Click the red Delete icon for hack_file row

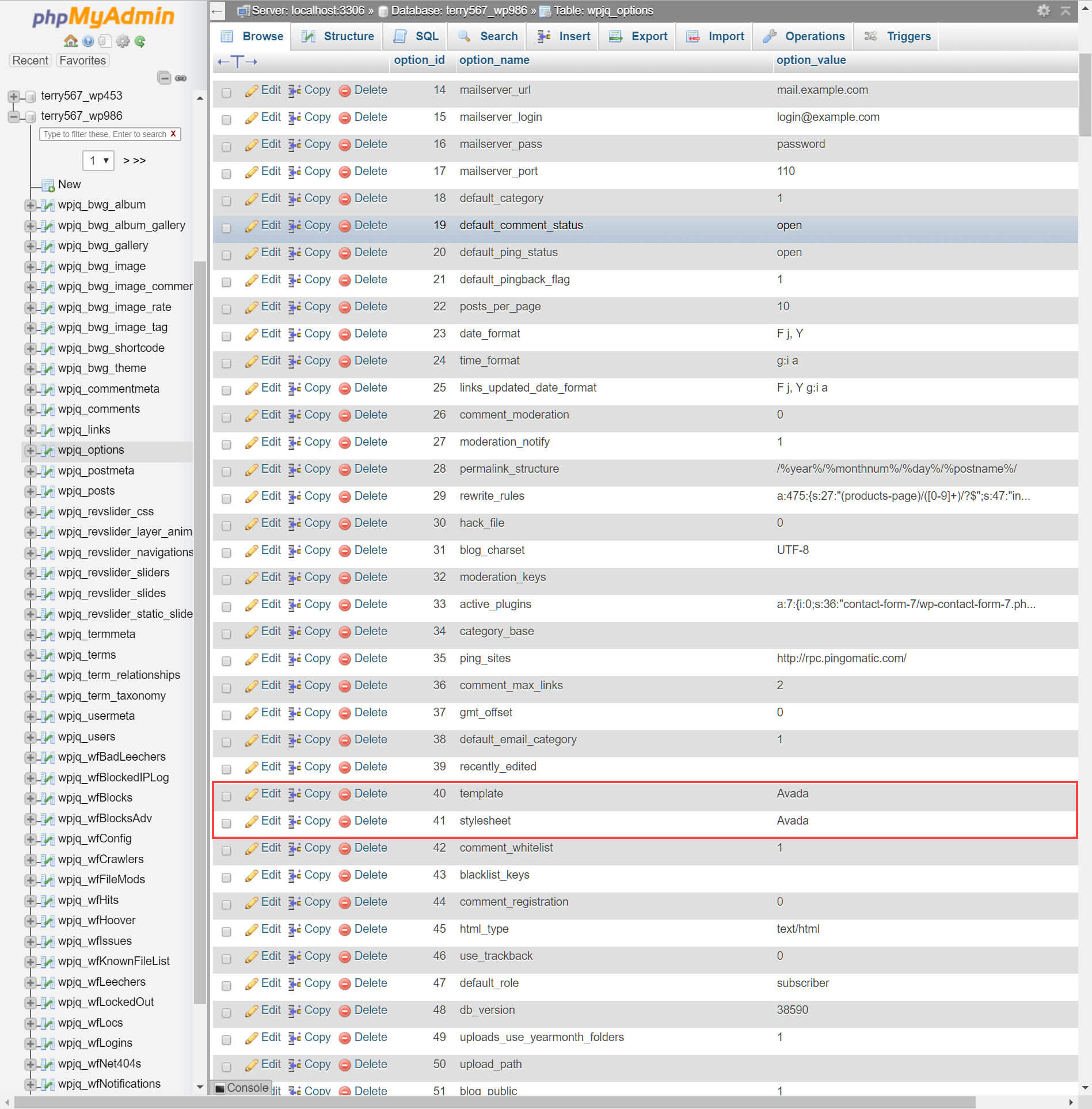(345, 523)
